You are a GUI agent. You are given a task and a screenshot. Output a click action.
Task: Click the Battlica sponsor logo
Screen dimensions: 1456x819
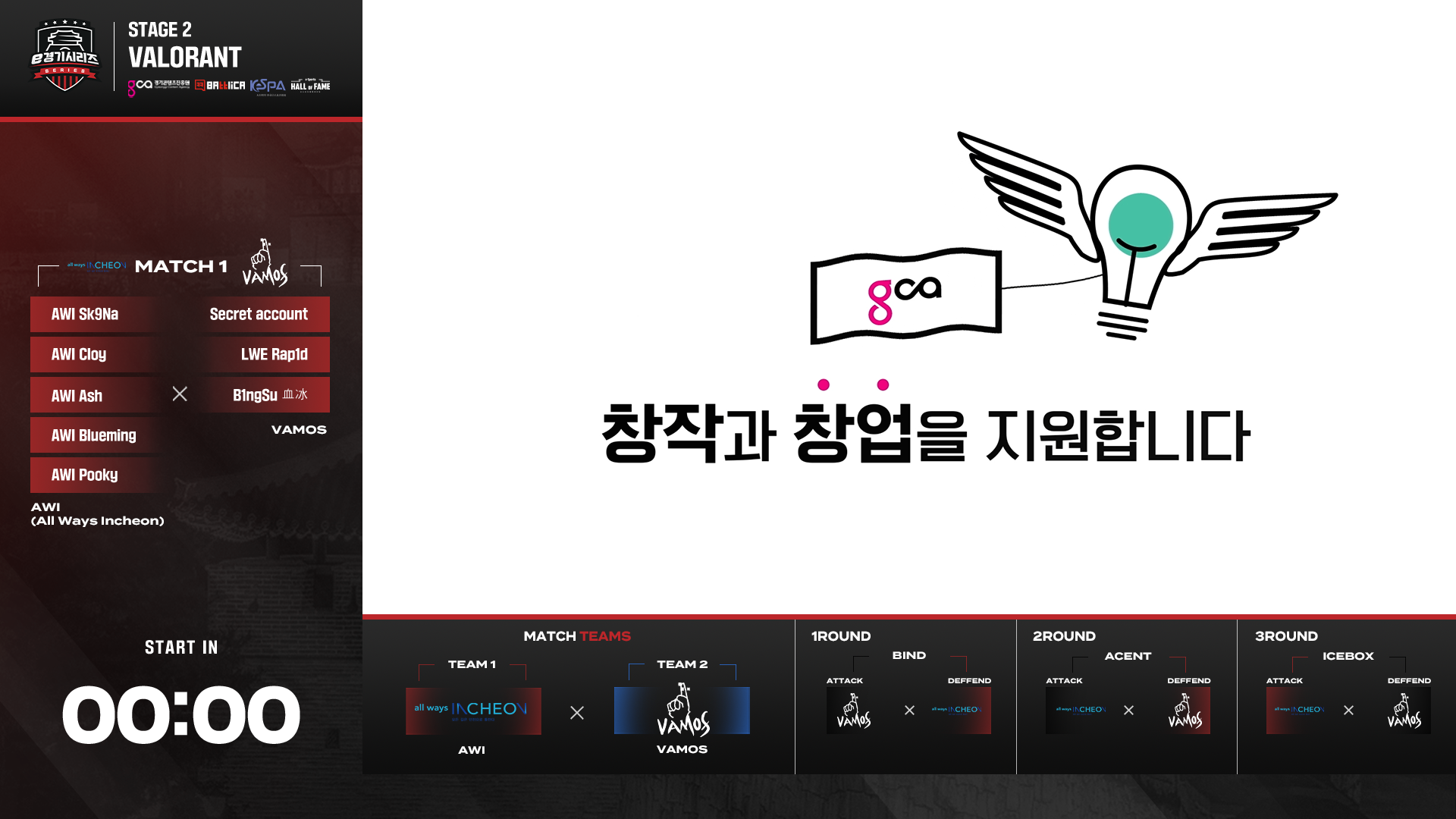click(220, 86)
